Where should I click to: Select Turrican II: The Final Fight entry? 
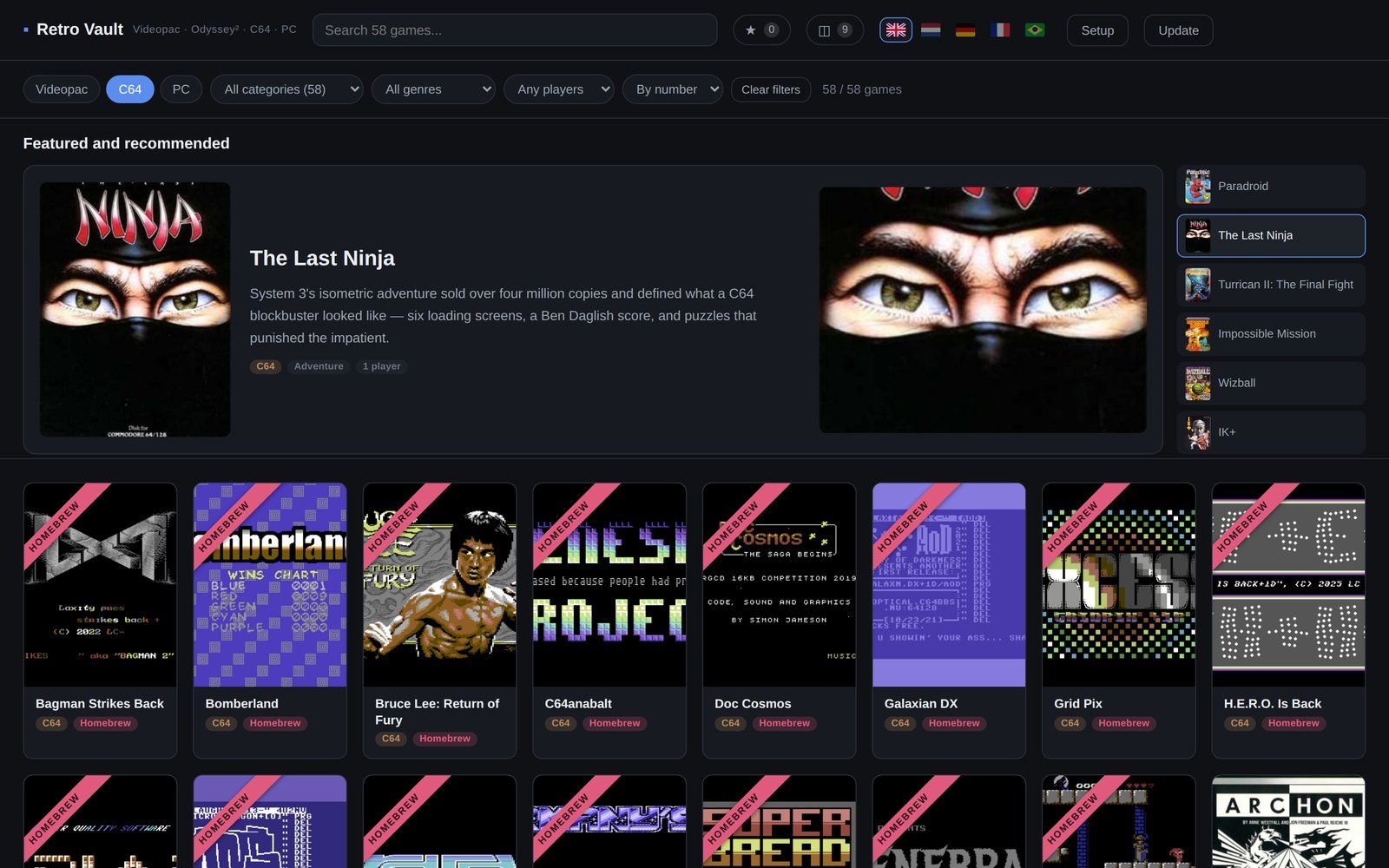[1271, 285]
